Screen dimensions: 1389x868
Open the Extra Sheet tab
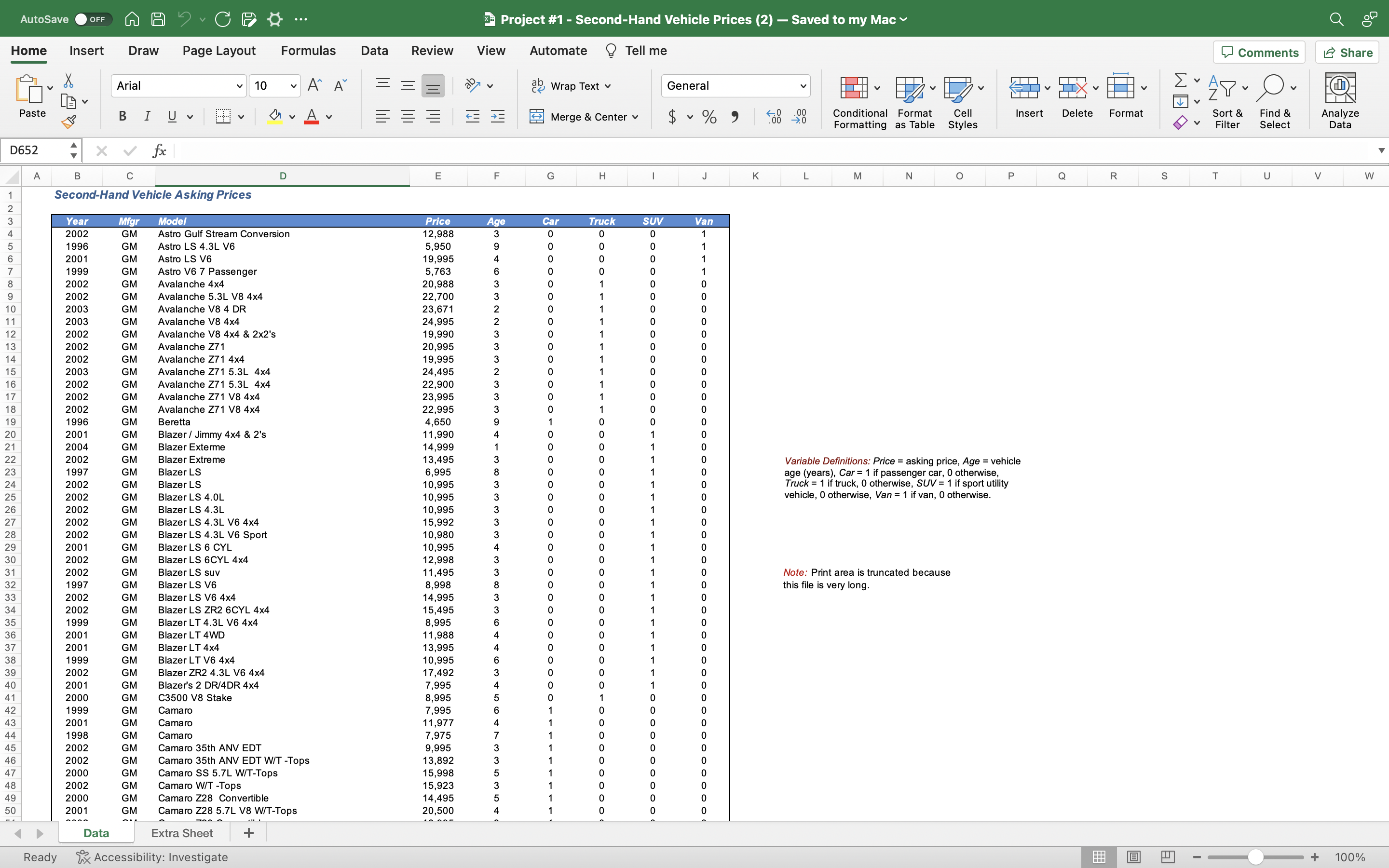(x=181, y=832)
